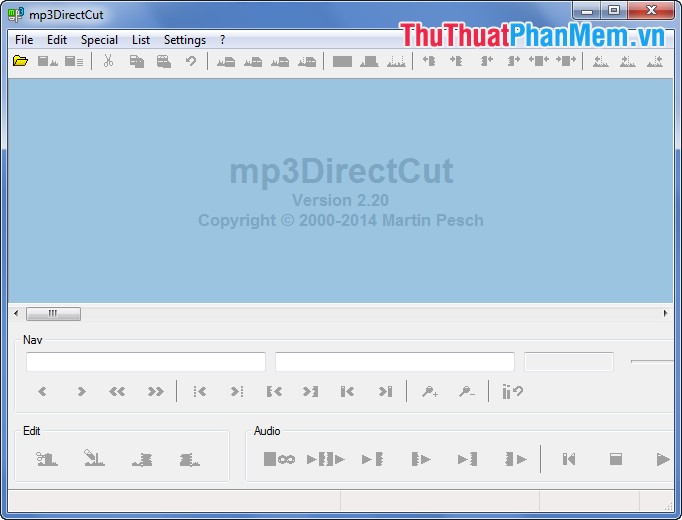
Task: Click the solid gray rectangle toolbar icon
Action: point(342,62)
